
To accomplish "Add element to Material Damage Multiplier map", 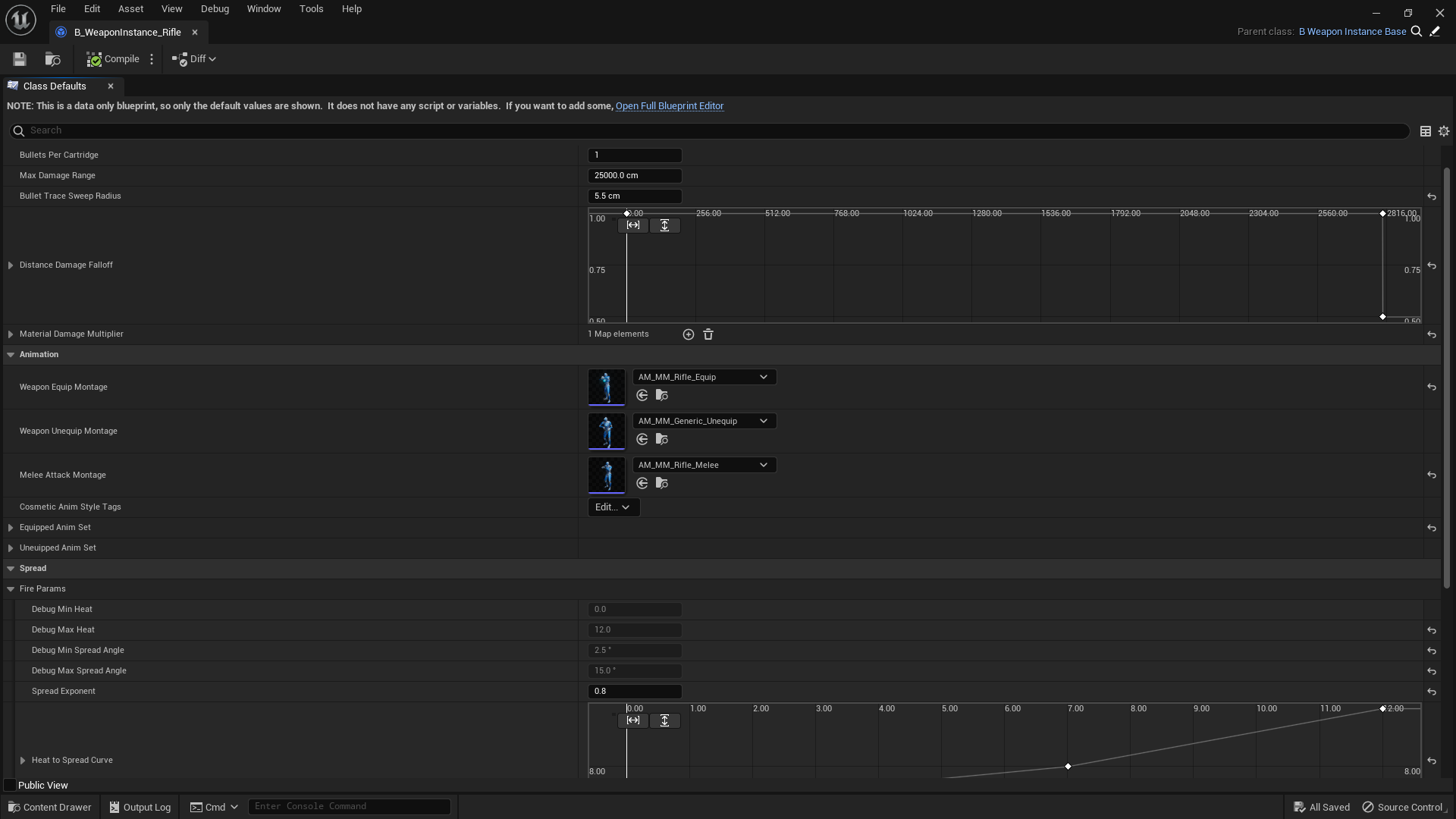I will 688,334.
